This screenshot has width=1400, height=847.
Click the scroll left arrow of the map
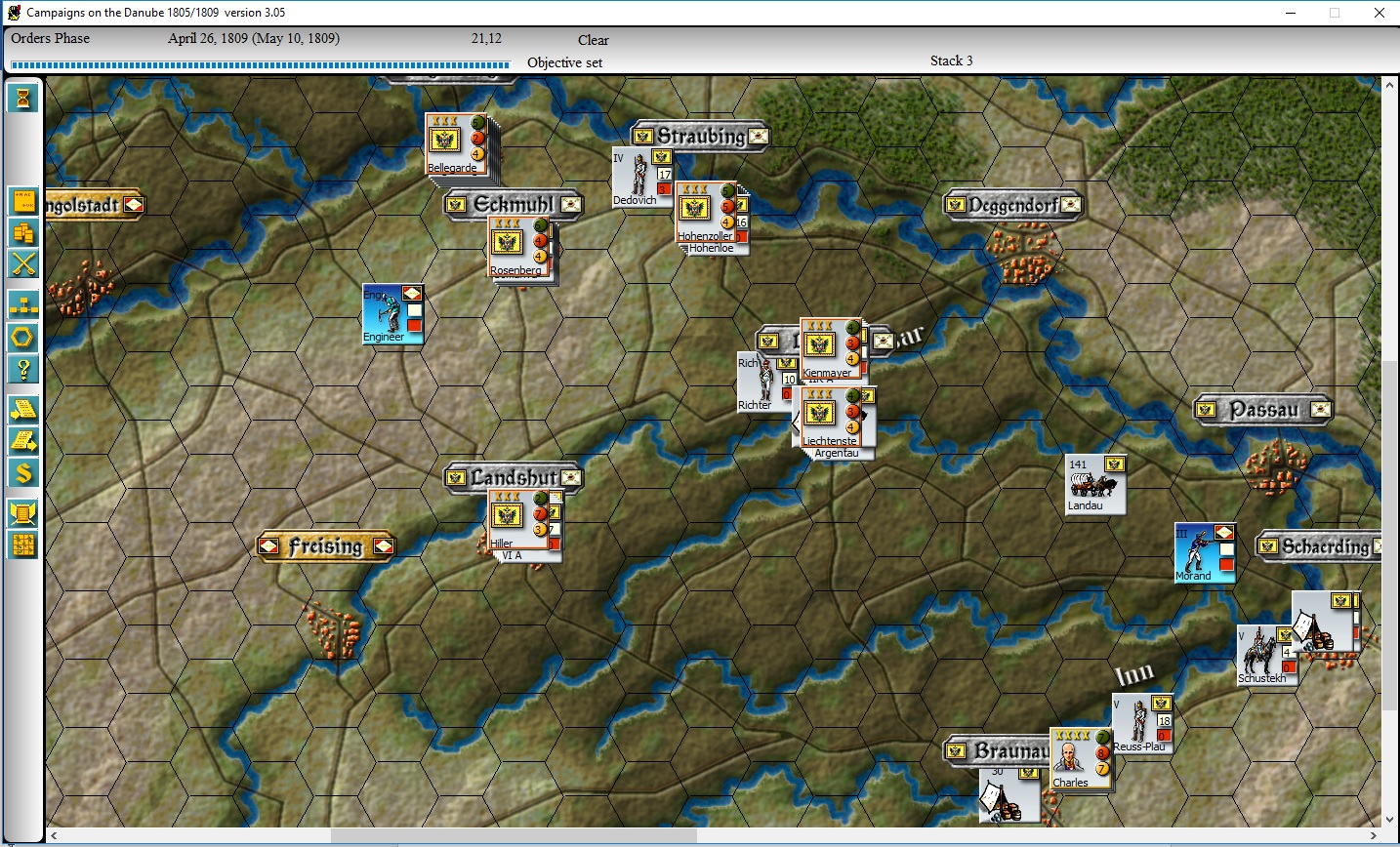[x=55, y=836]
